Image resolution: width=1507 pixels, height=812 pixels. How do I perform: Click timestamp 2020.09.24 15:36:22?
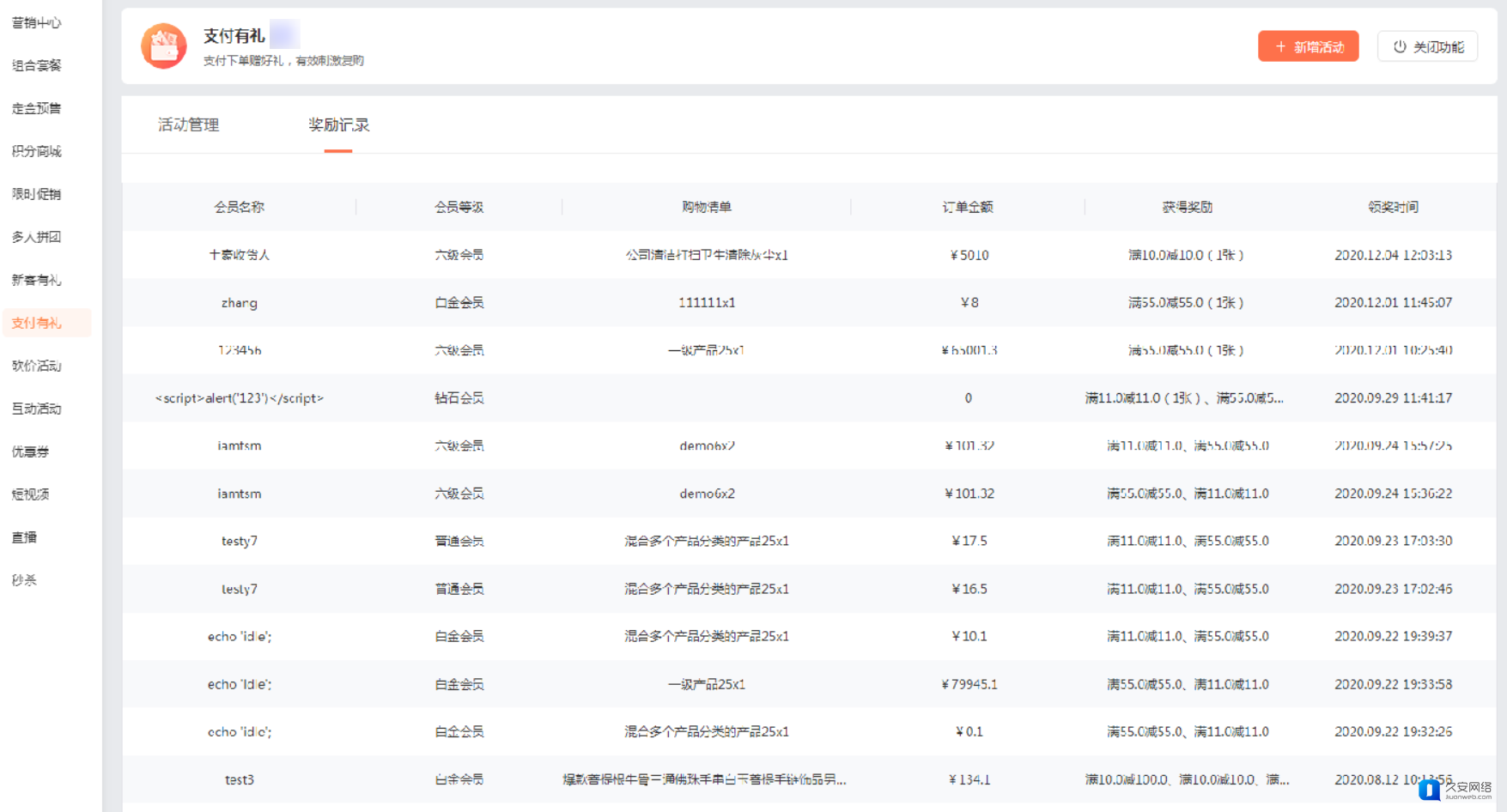(1394, 494)
